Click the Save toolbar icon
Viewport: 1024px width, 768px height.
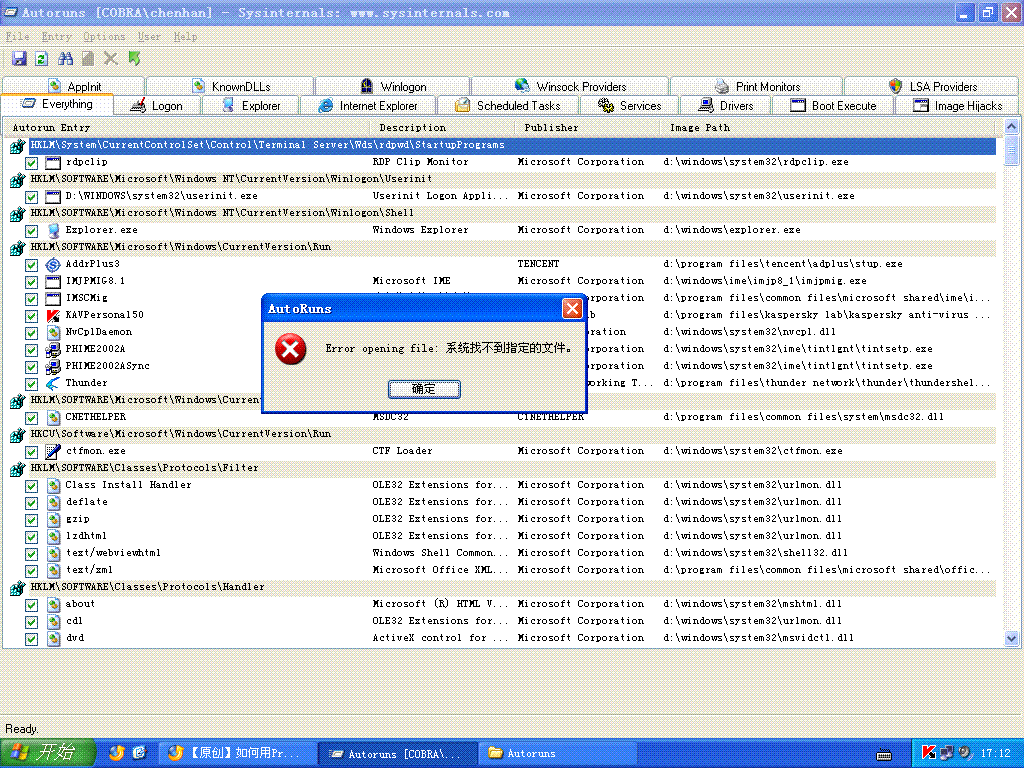pyautogui.click(x=19, y=59)
